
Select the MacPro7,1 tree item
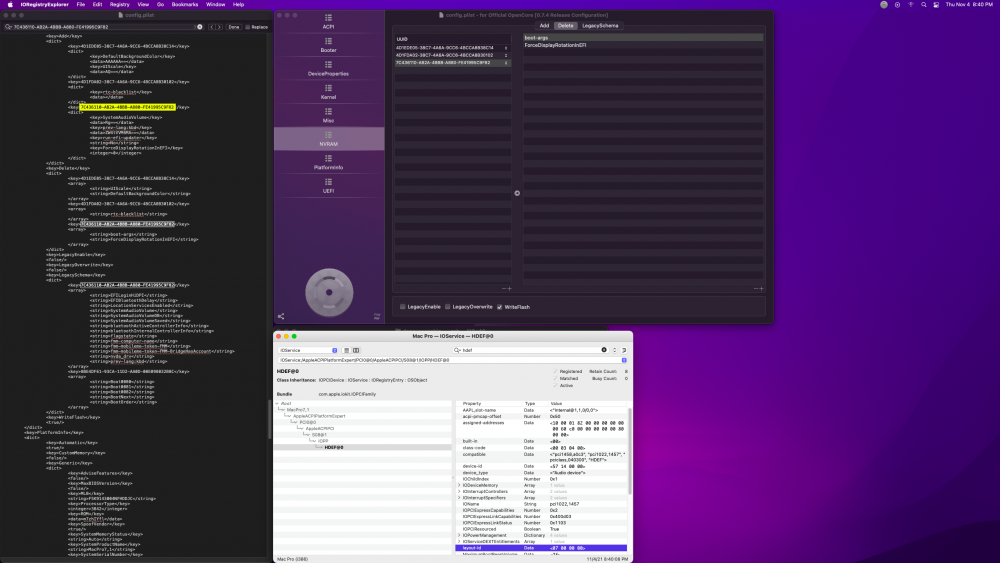point(298,410)
